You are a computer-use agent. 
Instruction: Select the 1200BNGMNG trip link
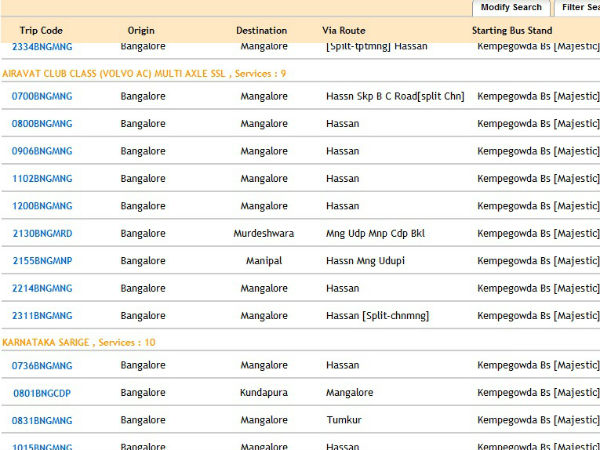coord(42,206)
